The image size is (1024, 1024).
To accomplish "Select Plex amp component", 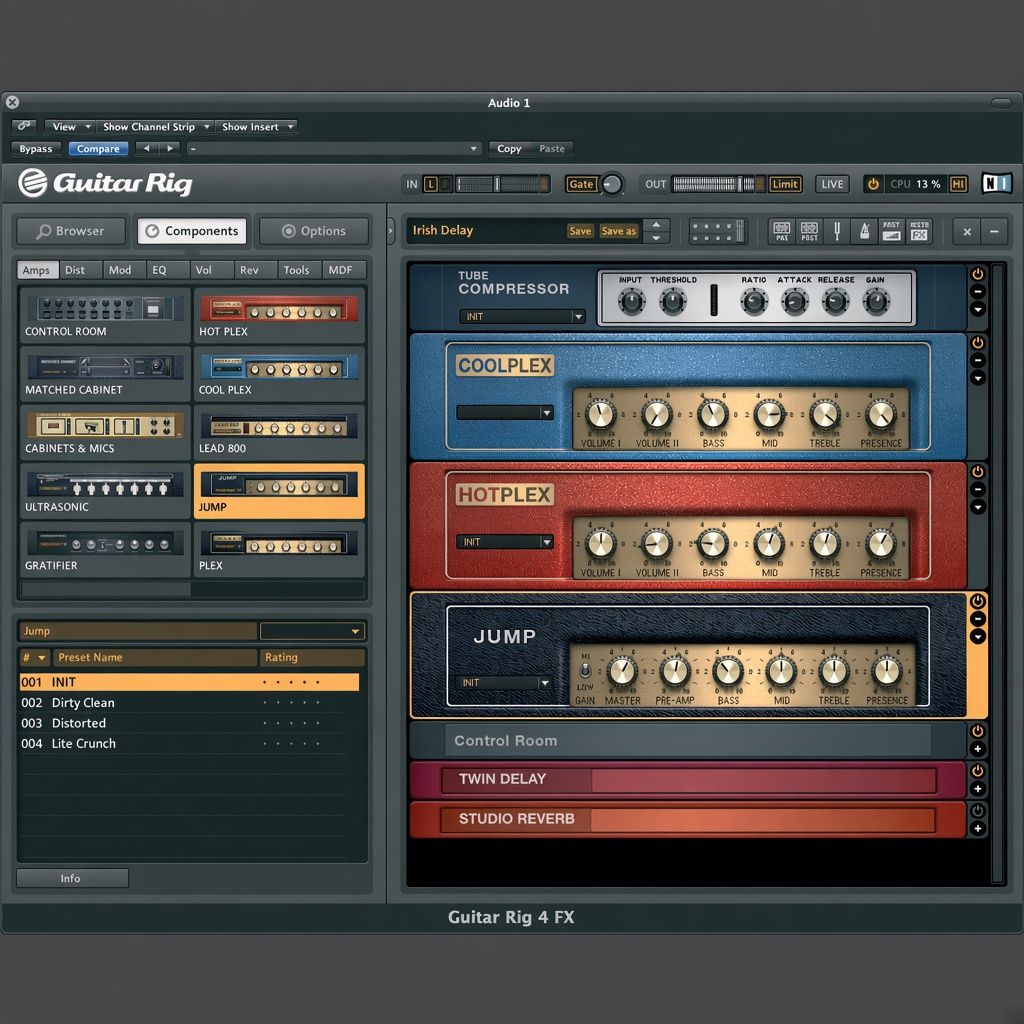I will click(x=279, y=549).
